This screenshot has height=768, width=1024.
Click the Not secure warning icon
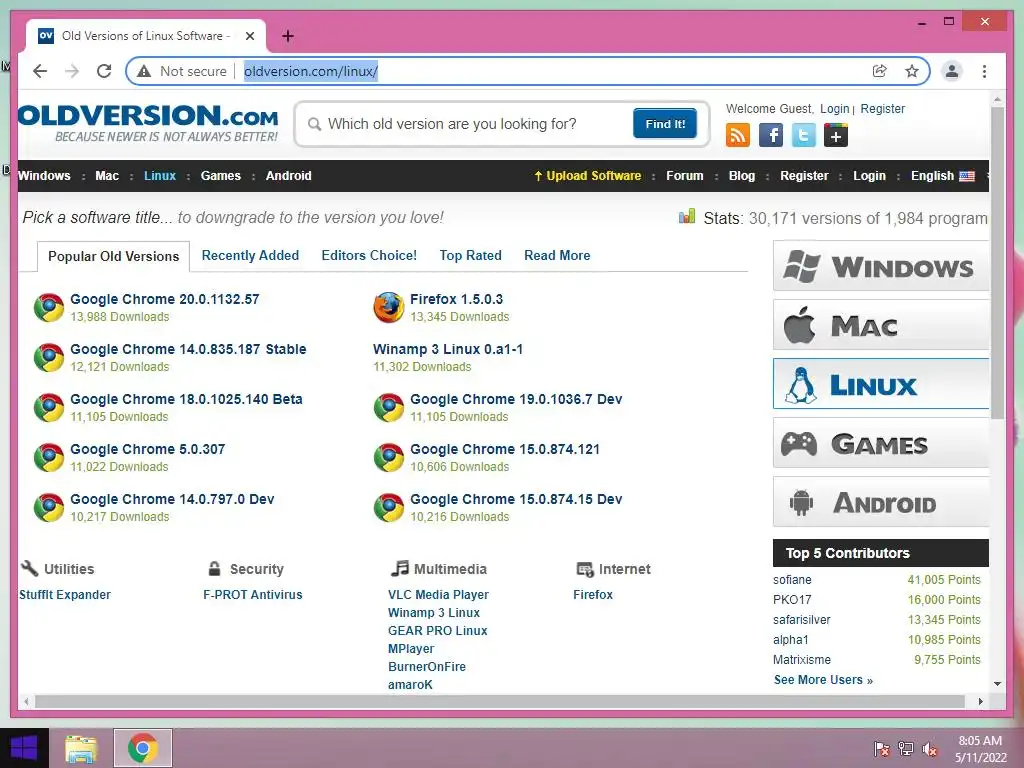click(x=144, y=71)
